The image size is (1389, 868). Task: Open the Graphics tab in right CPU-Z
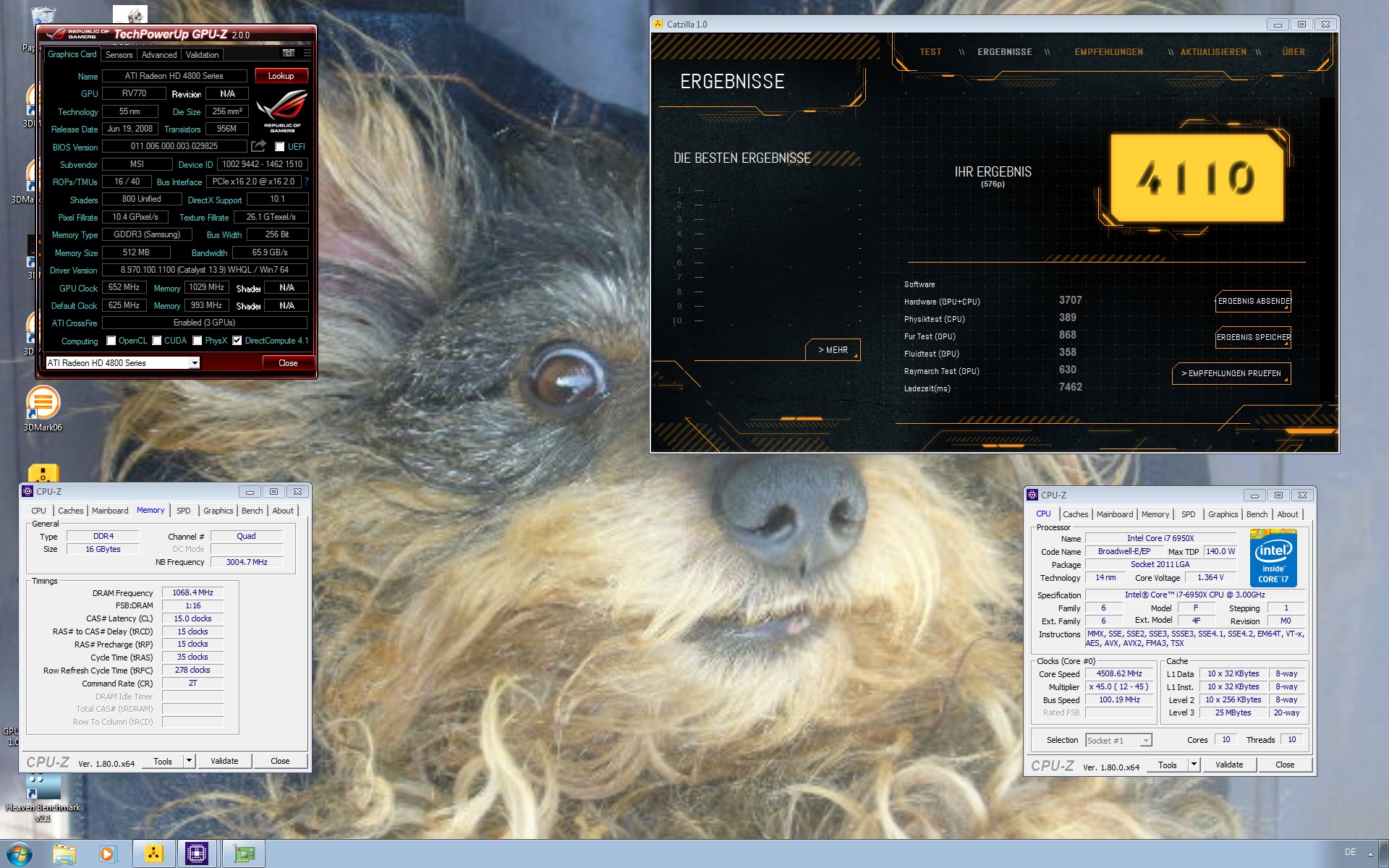tap(1223, 514)
